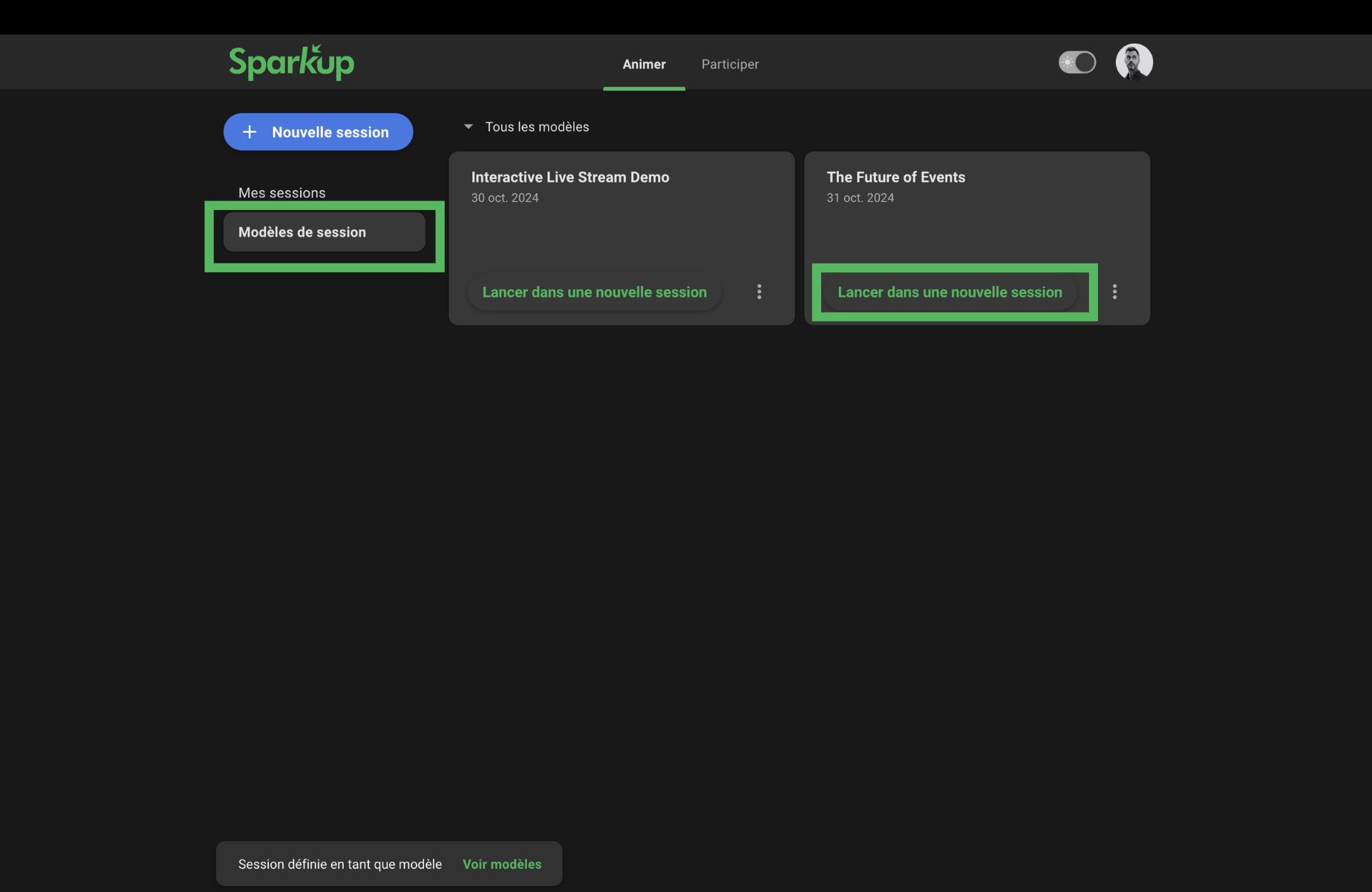The image size is (1372, 892).
Task: Click the Voir modèles link
Action: (x=502, y=864)
